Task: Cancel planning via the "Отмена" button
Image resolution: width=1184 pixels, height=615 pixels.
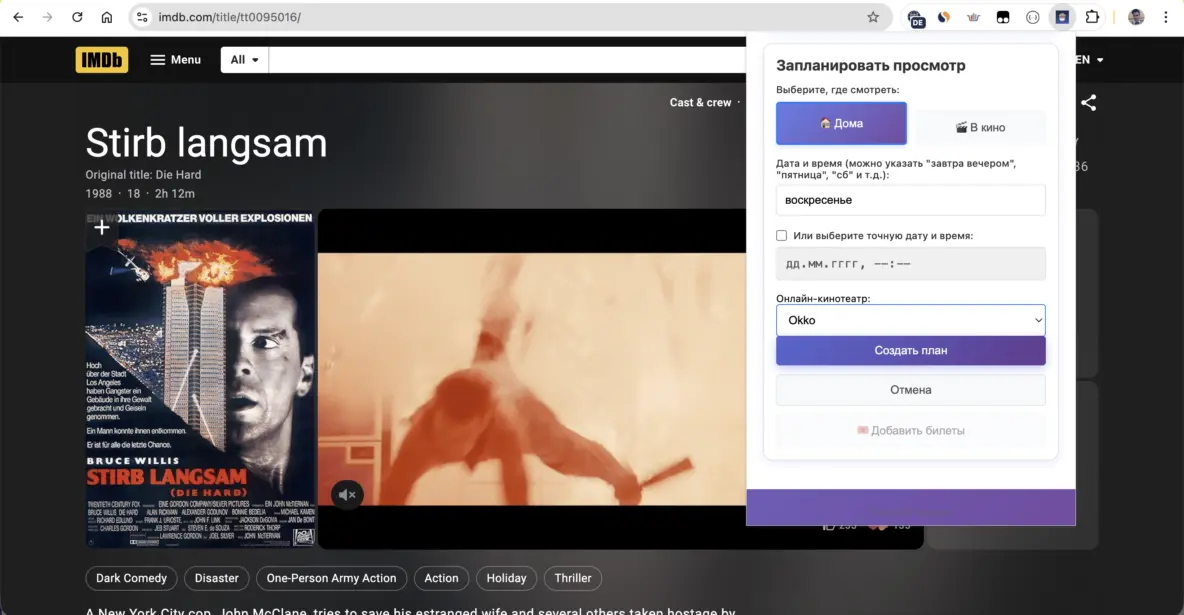Action: click(910, 389)
